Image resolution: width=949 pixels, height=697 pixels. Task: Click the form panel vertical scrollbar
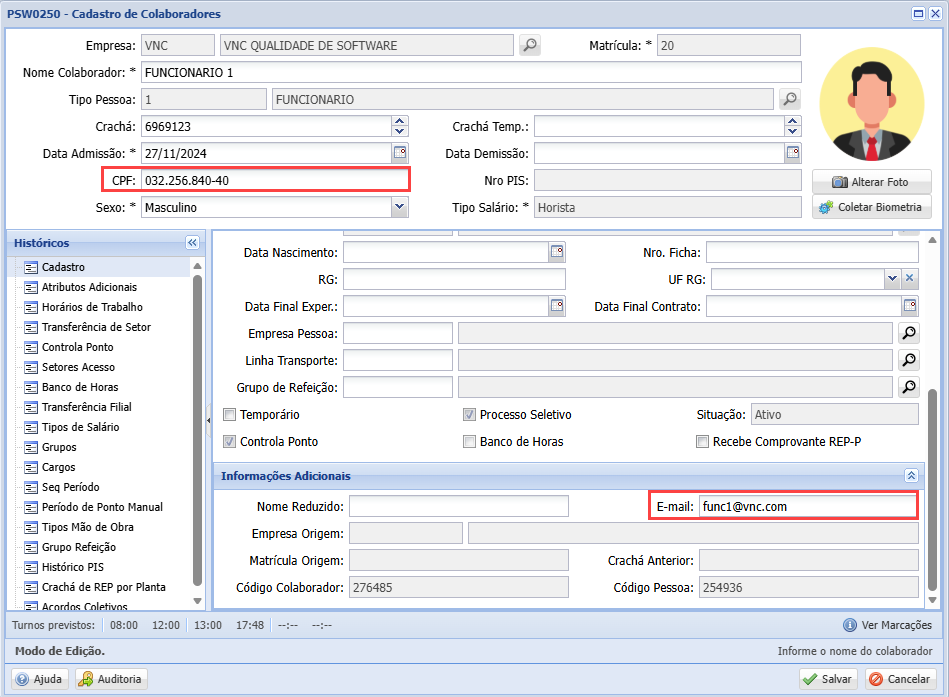click(x=933, y=489)
